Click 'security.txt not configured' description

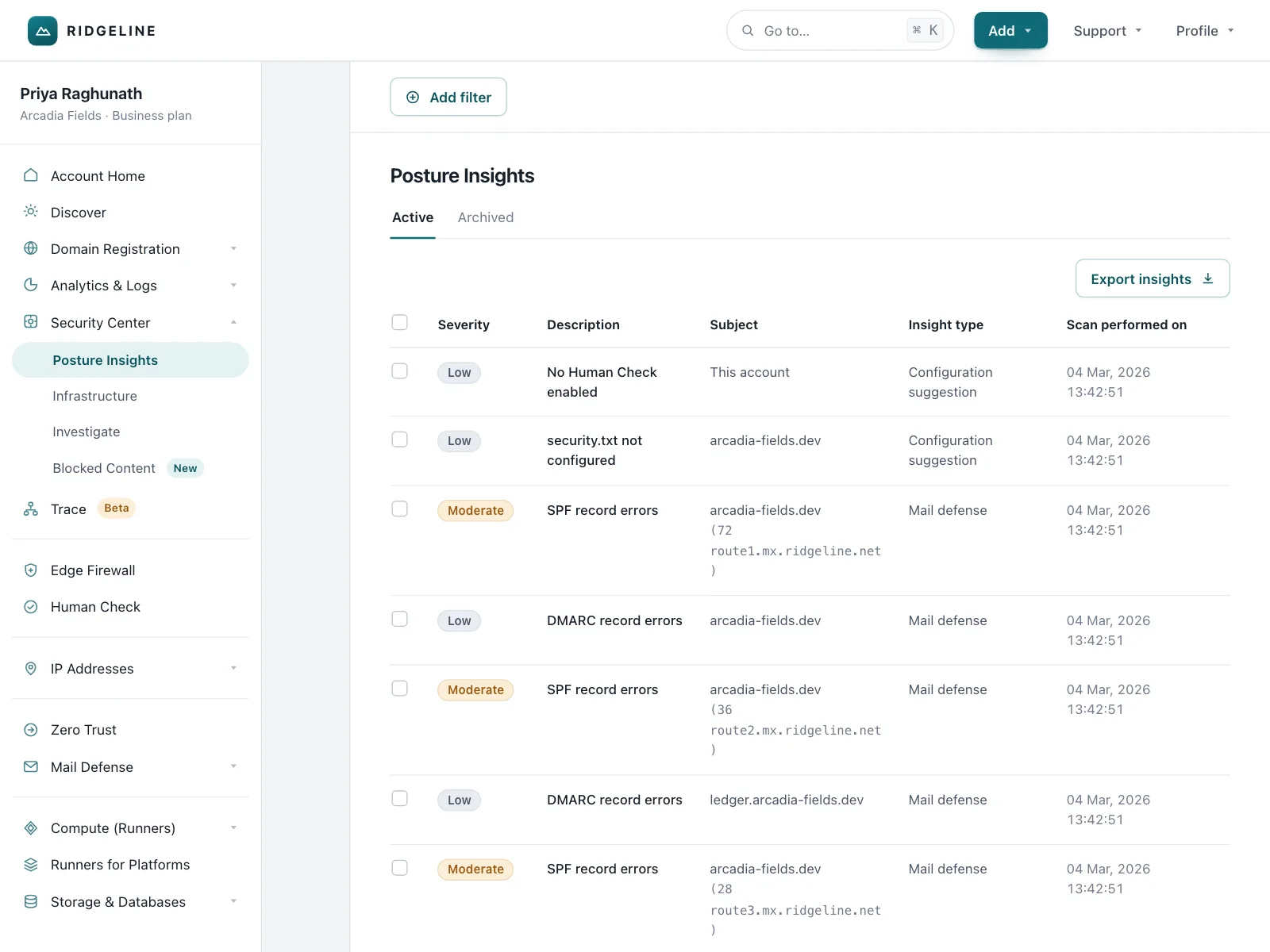(x=595, y=450)
